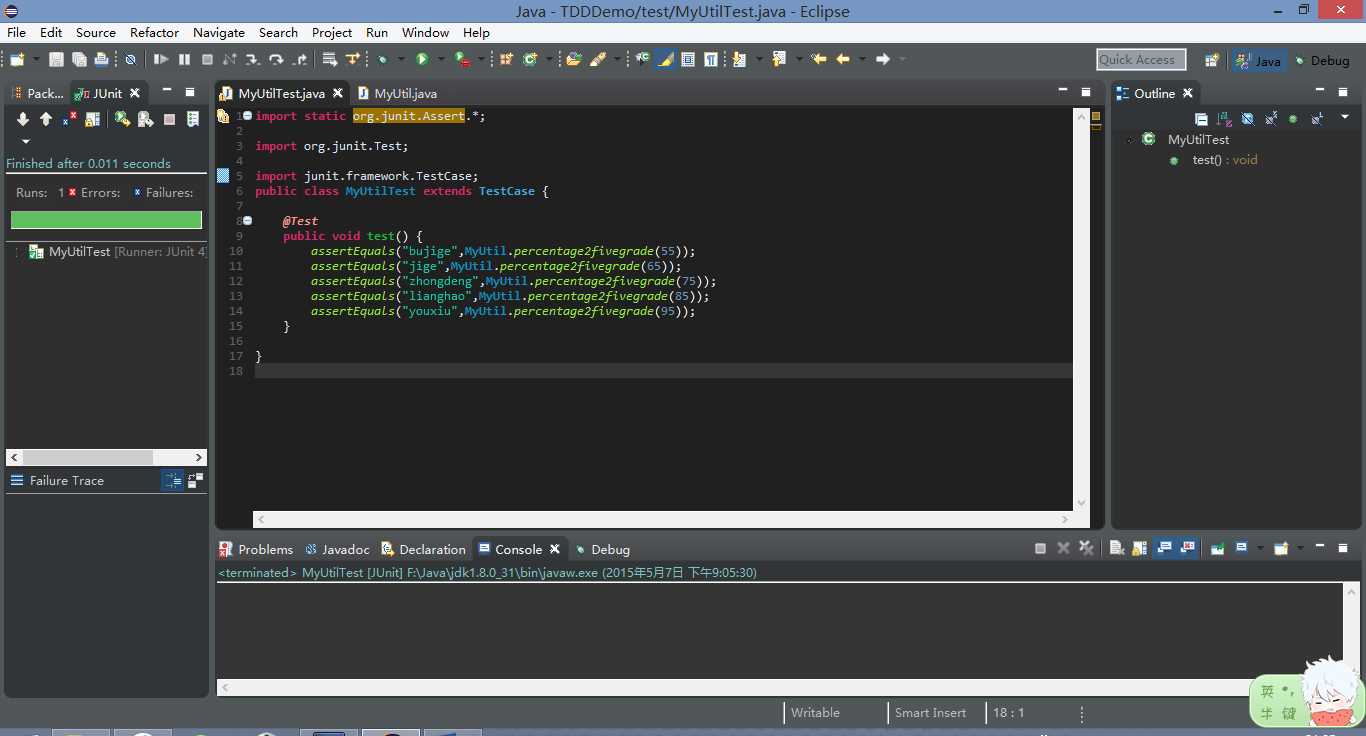Open the Declaration tab
Screen dimensions: 1366x736
coord(423,549)
